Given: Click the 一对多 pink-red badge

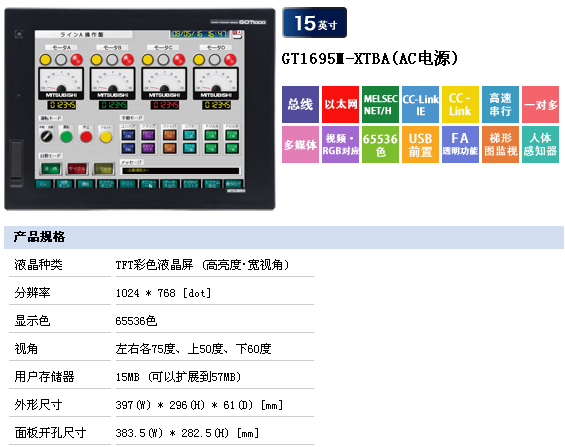Looking at the screenshot, I should pos(540,104).
